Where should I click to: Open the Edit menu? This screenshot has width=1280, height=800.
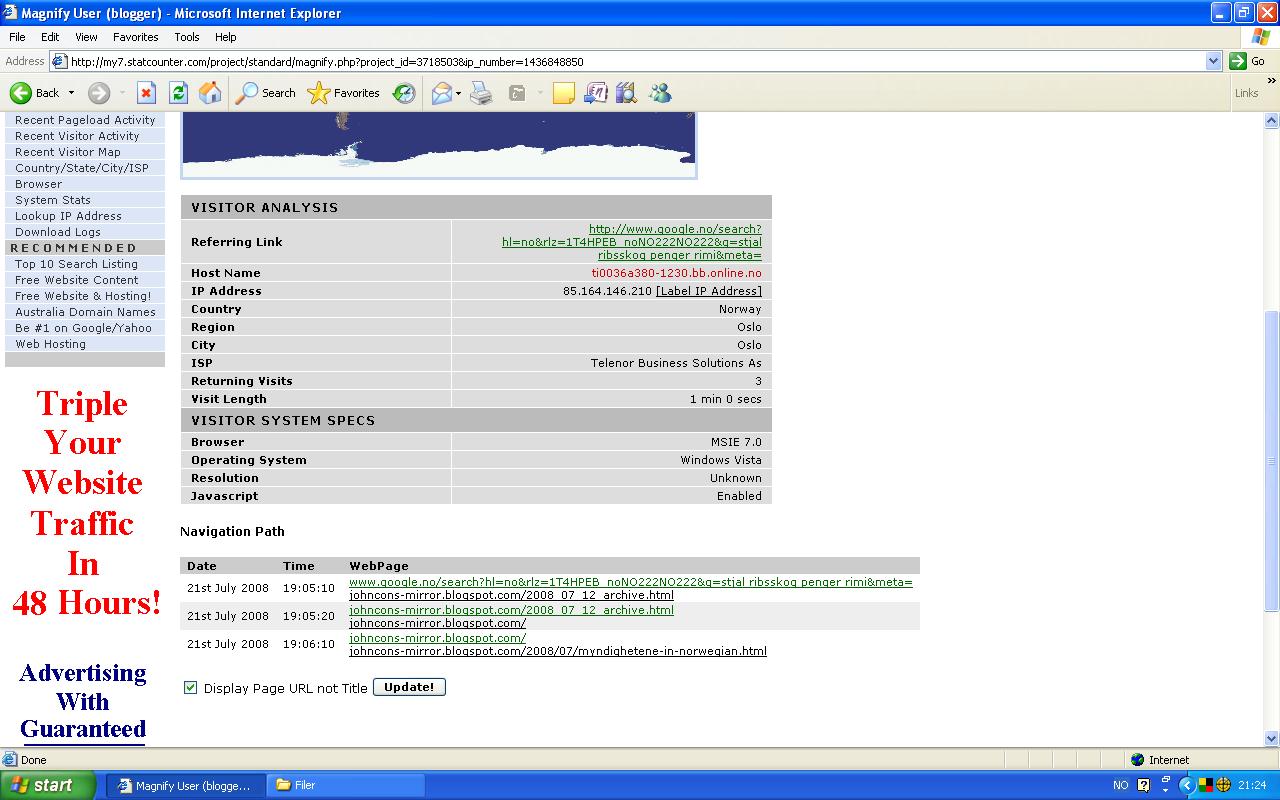pos(50,37)
